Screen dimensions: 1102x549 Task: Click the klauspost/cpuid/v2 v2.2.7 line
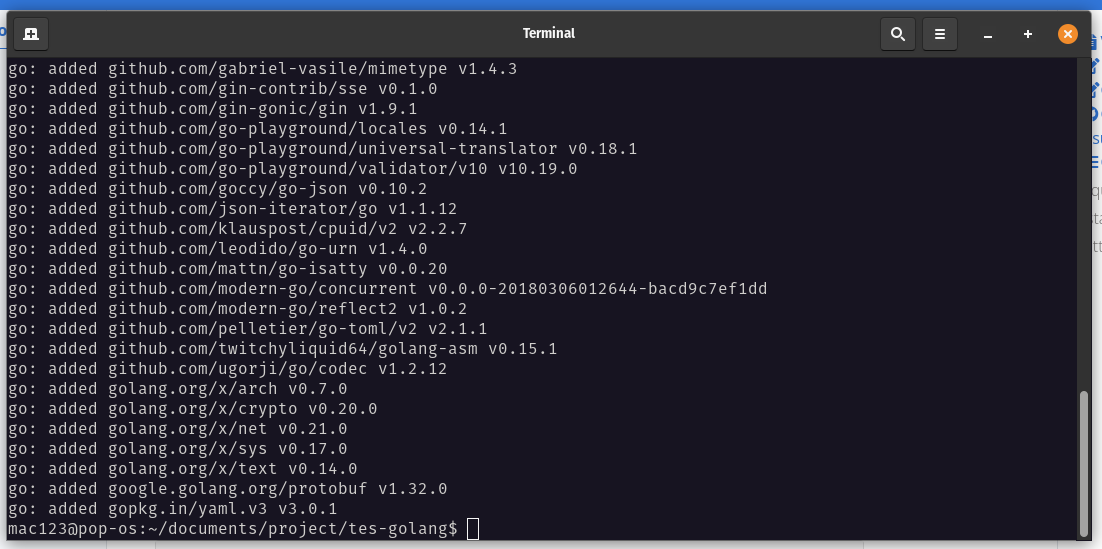point(237,229)
